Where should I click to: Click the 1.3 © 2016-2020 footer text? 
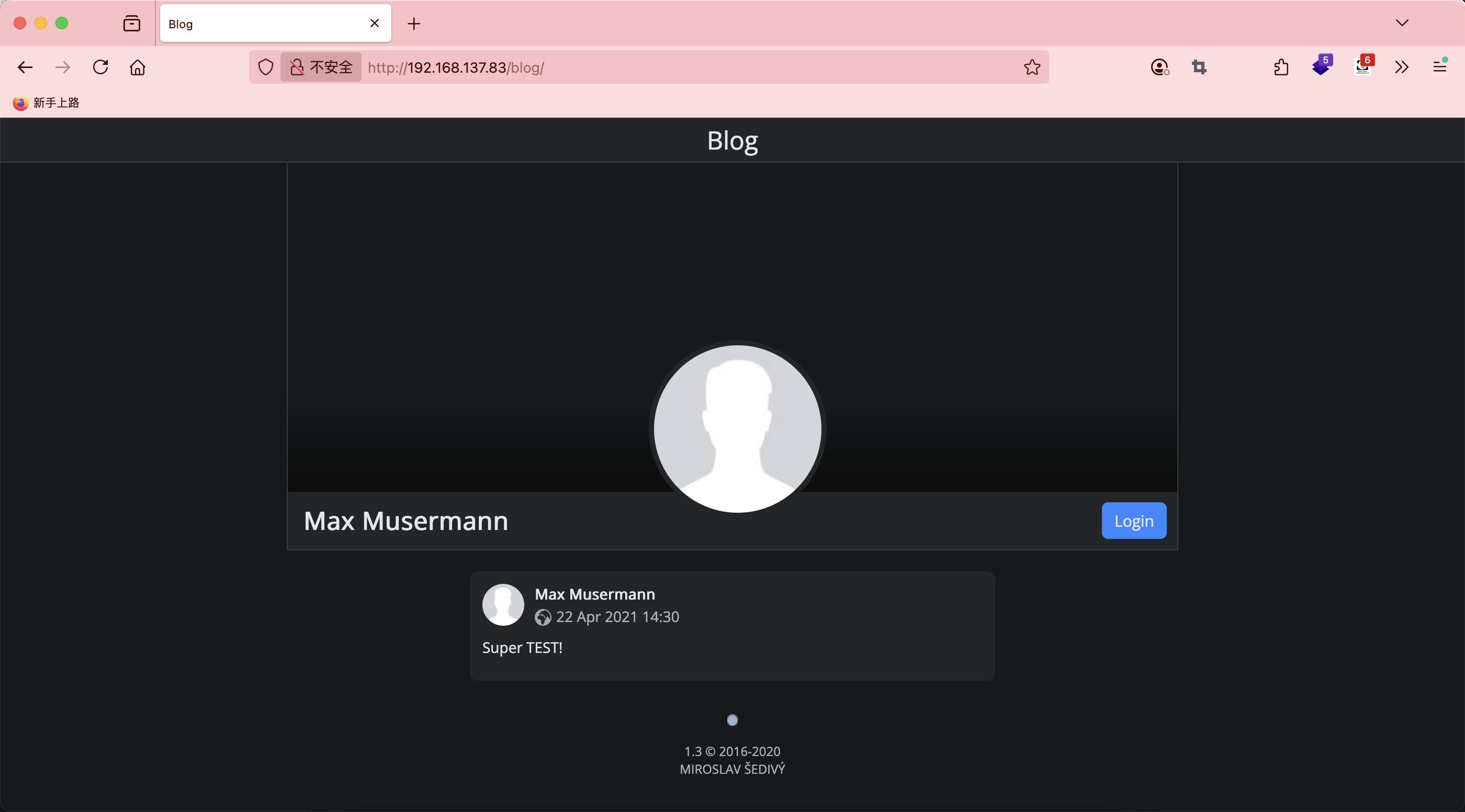pos(732,751)
